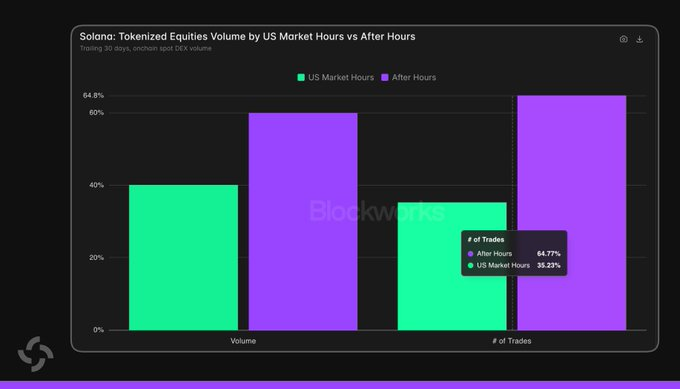Click the download chart icon
This screenshot has height=389, width=680.
(639, 39)
